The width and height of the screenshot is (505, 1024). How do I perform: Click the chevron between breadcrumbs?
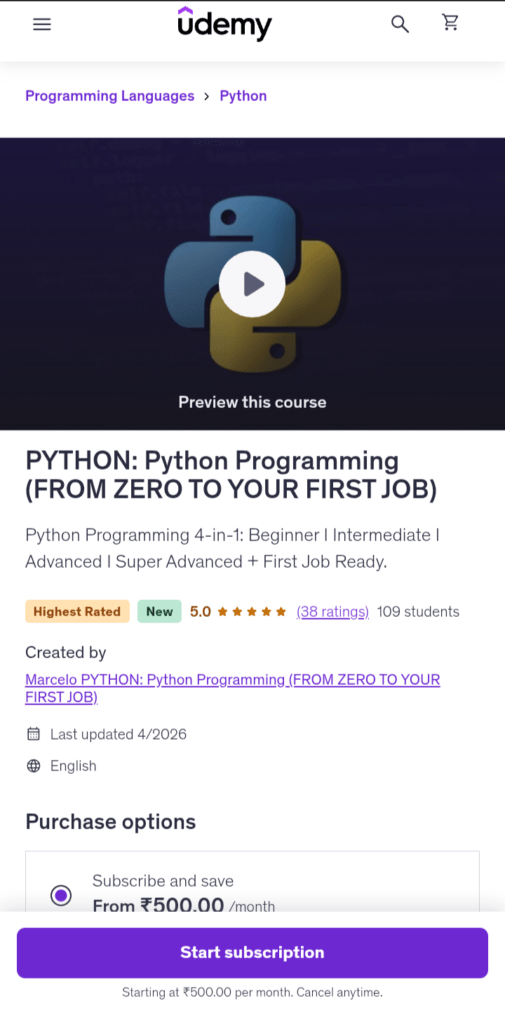pos(206,96)
